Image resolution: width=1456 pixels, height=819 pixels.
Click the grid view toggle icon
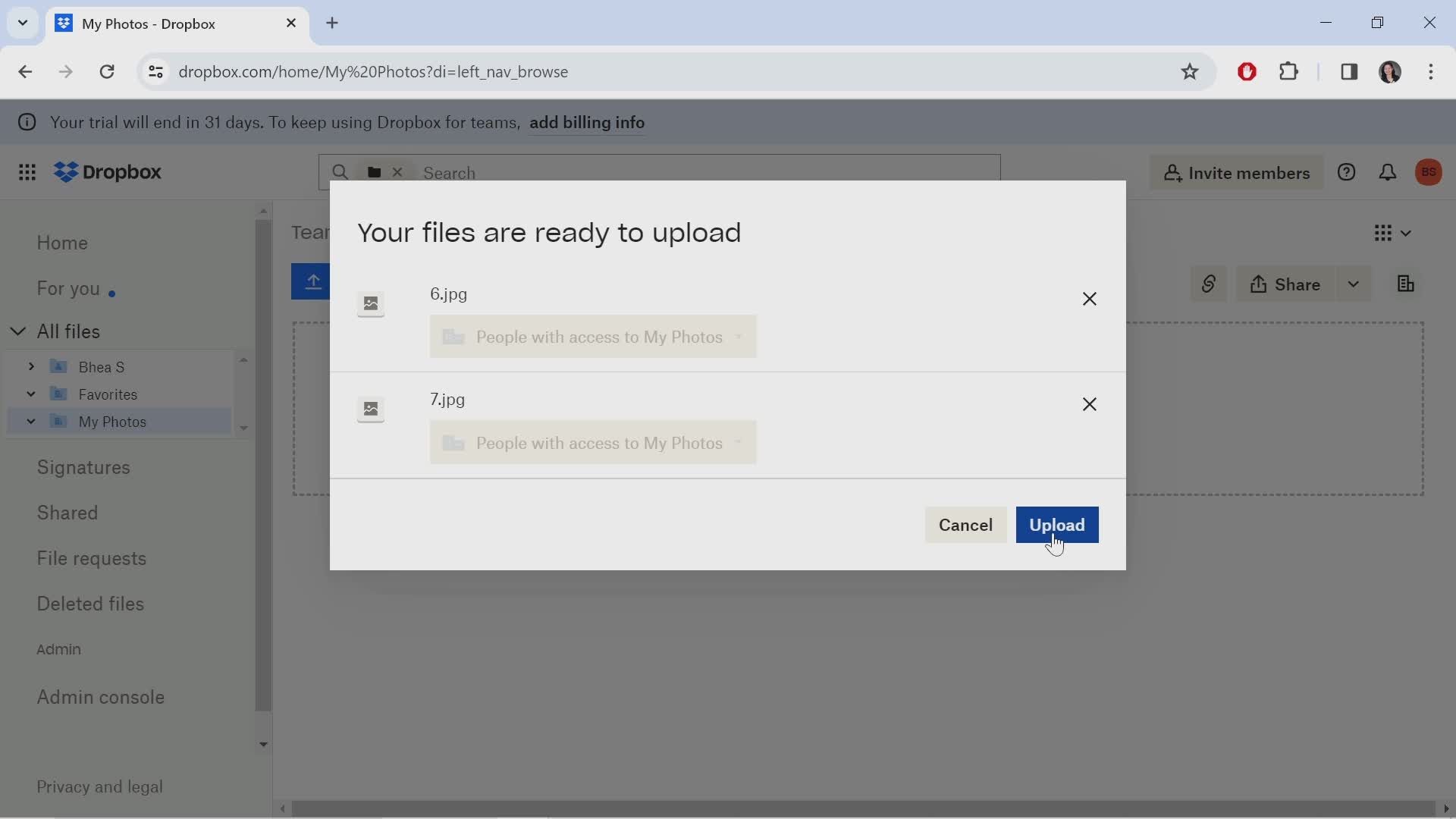[x=1383, y=233]
